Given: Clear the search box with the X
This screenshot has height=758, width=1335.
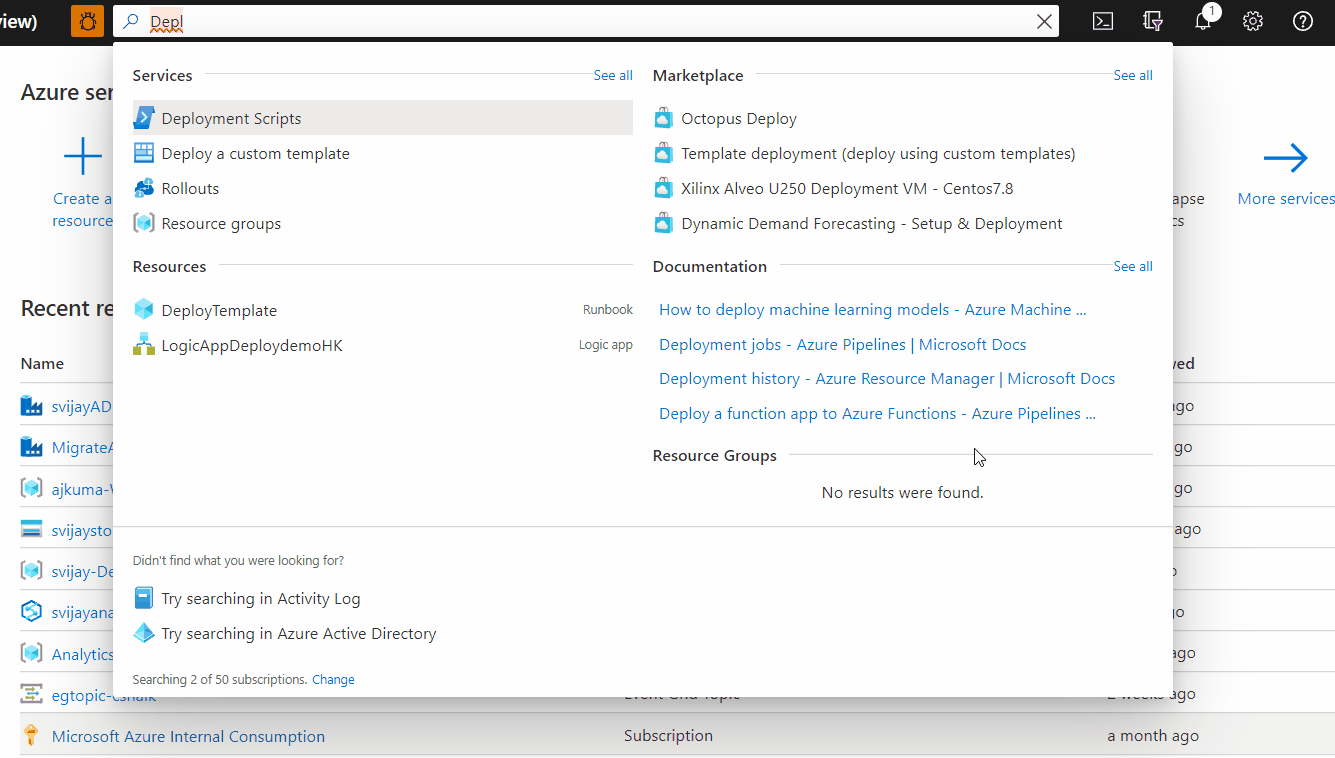Looking at the screenshot, I should point(1044,20).
